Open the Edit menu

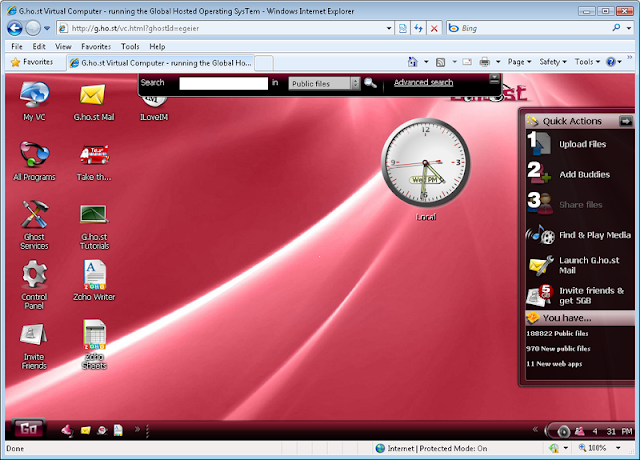tap(39, 46)
